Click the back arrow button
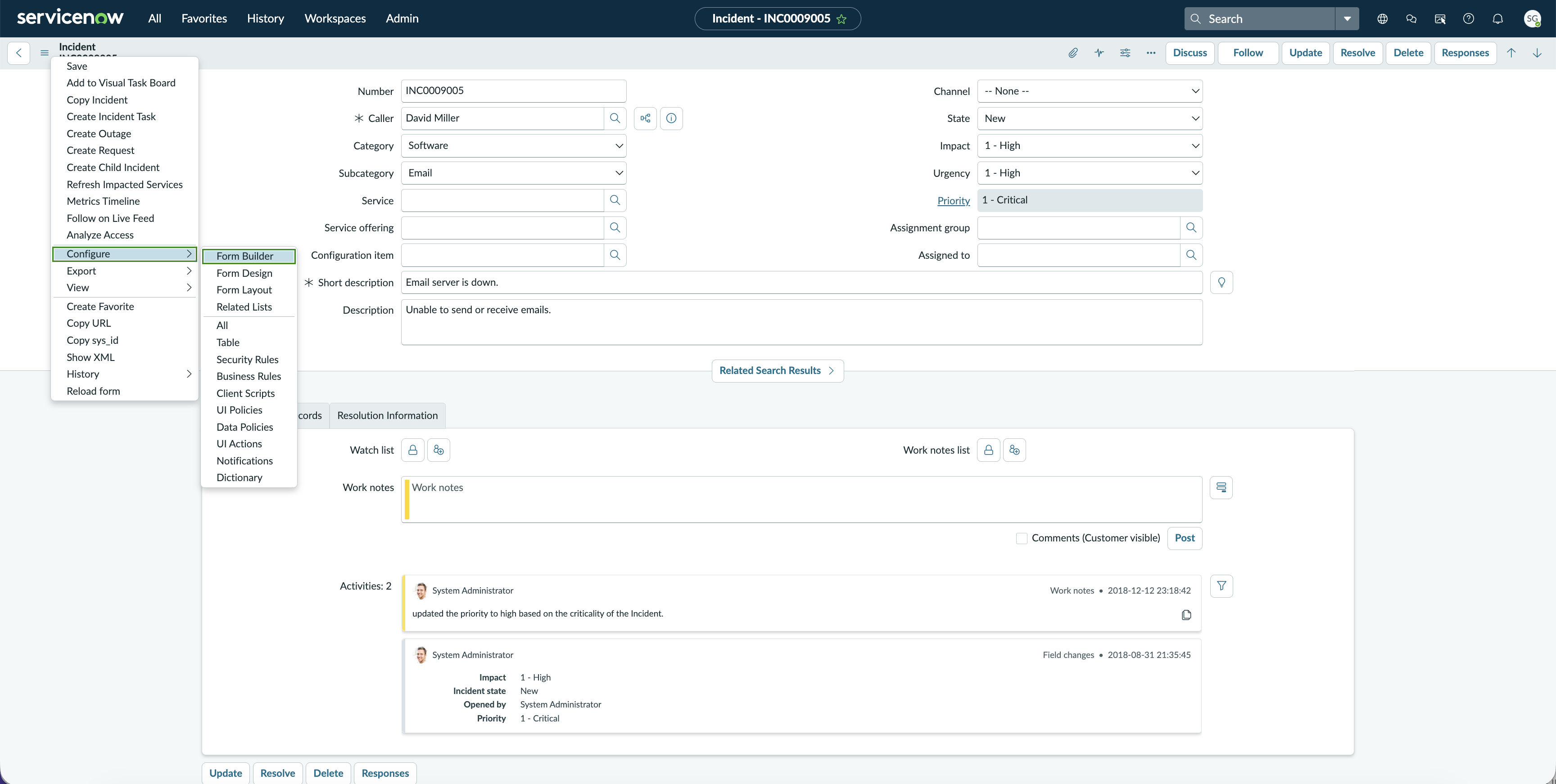 pos(19,53)
